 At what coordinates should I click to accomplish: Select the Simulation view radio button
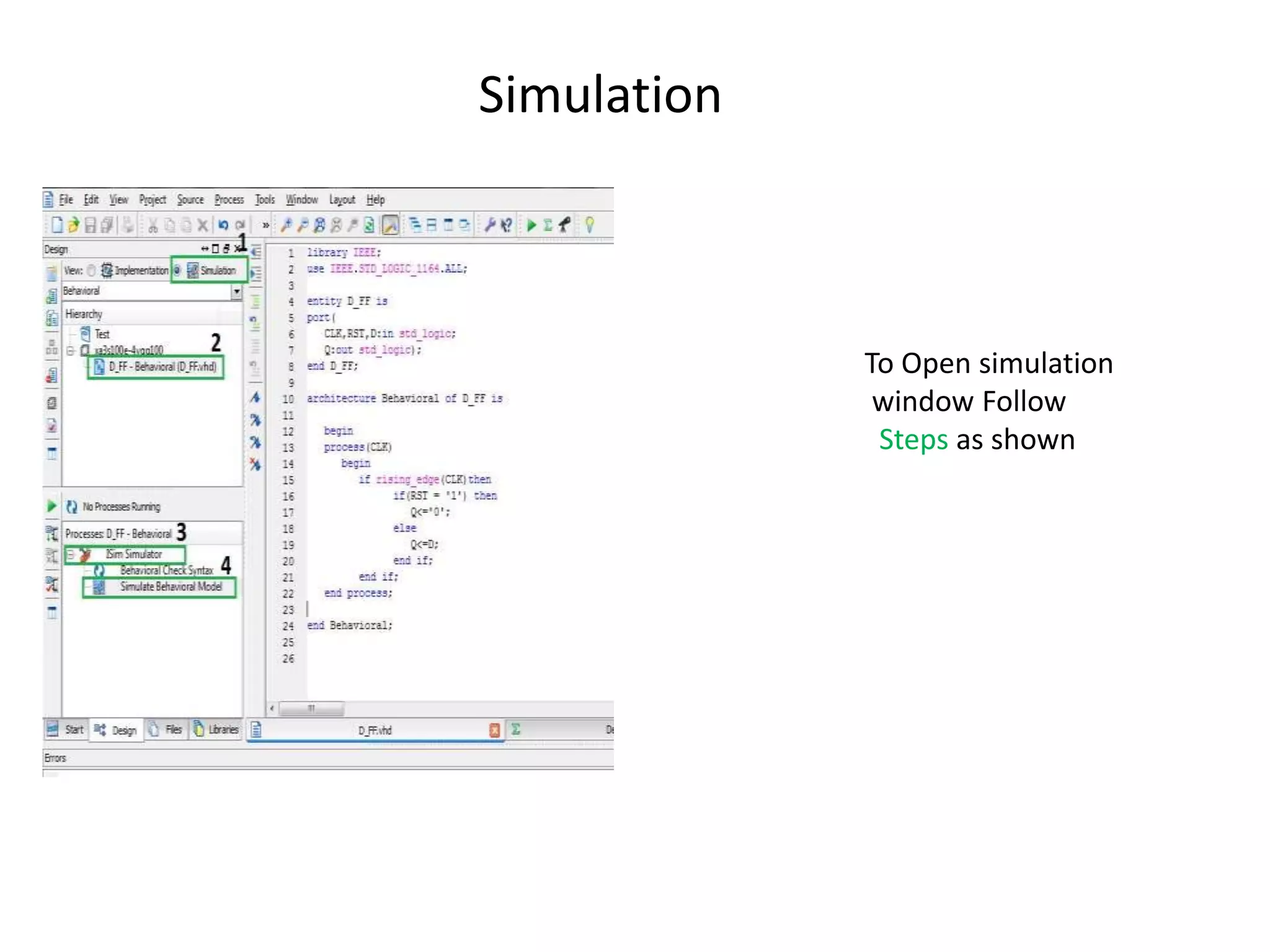177,271
